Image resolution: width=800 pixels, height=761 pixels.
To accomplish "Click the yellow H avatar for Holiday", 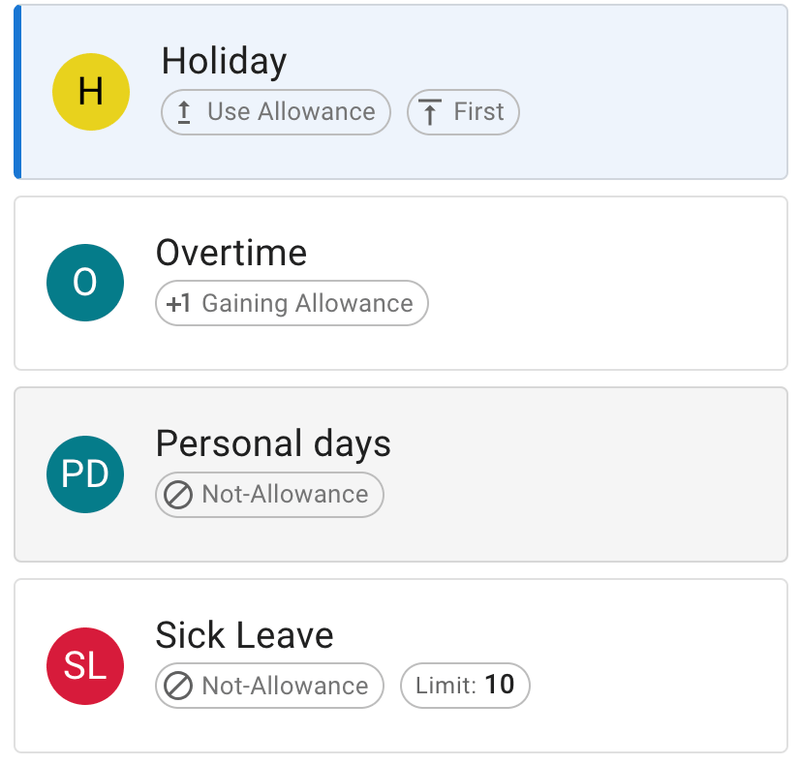I will point(89,91).
